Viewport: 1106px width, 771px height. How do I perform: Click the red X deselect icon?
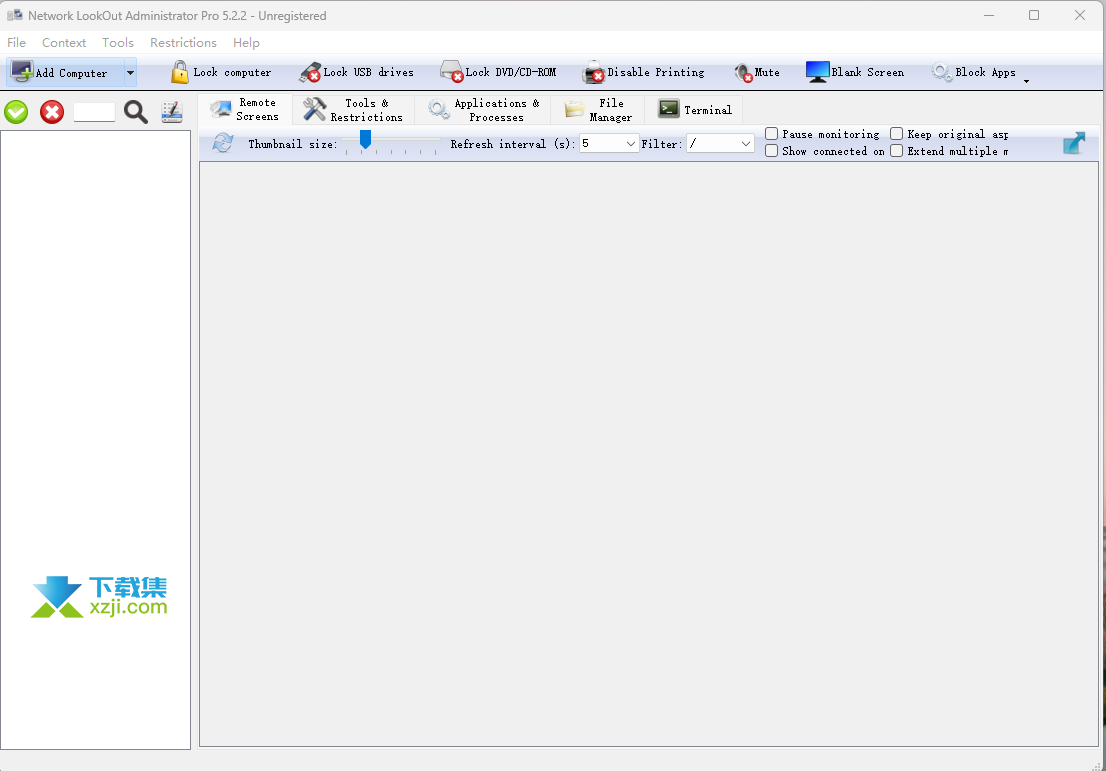51,111
